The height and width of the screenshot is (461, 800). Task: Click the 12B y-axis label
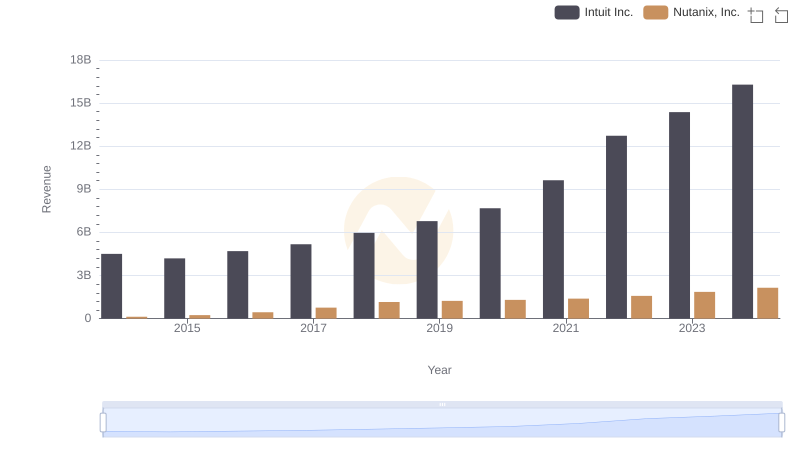pos(81,146)
